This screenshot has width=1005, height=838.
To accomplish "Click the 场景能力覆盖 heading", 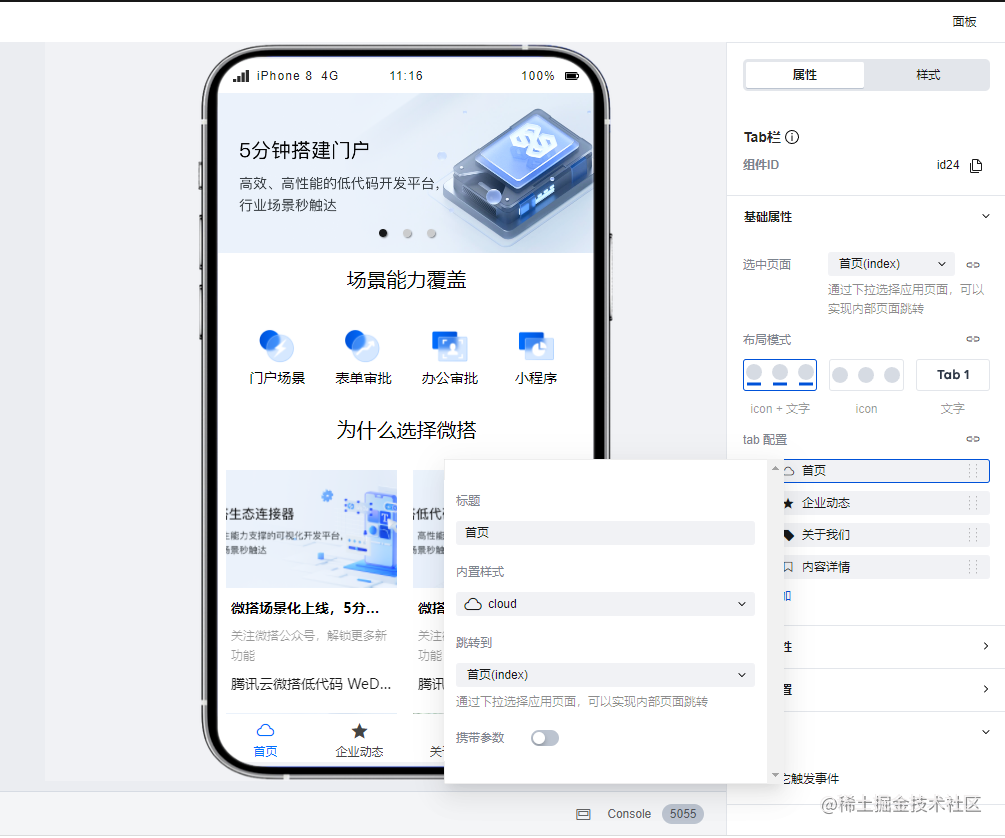I will (x=406, y=280).
